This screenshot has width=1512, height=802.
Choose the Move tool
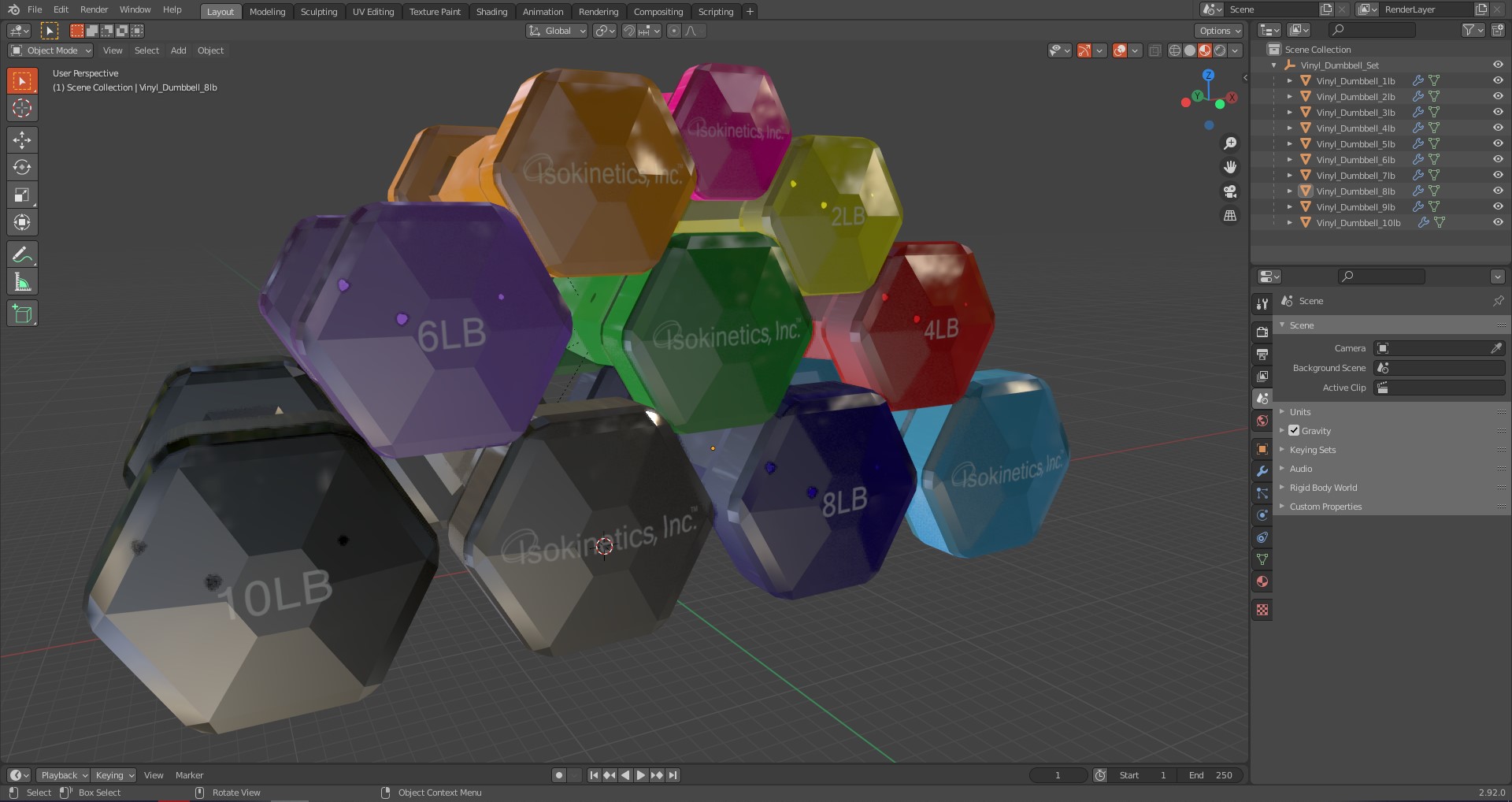22,140
